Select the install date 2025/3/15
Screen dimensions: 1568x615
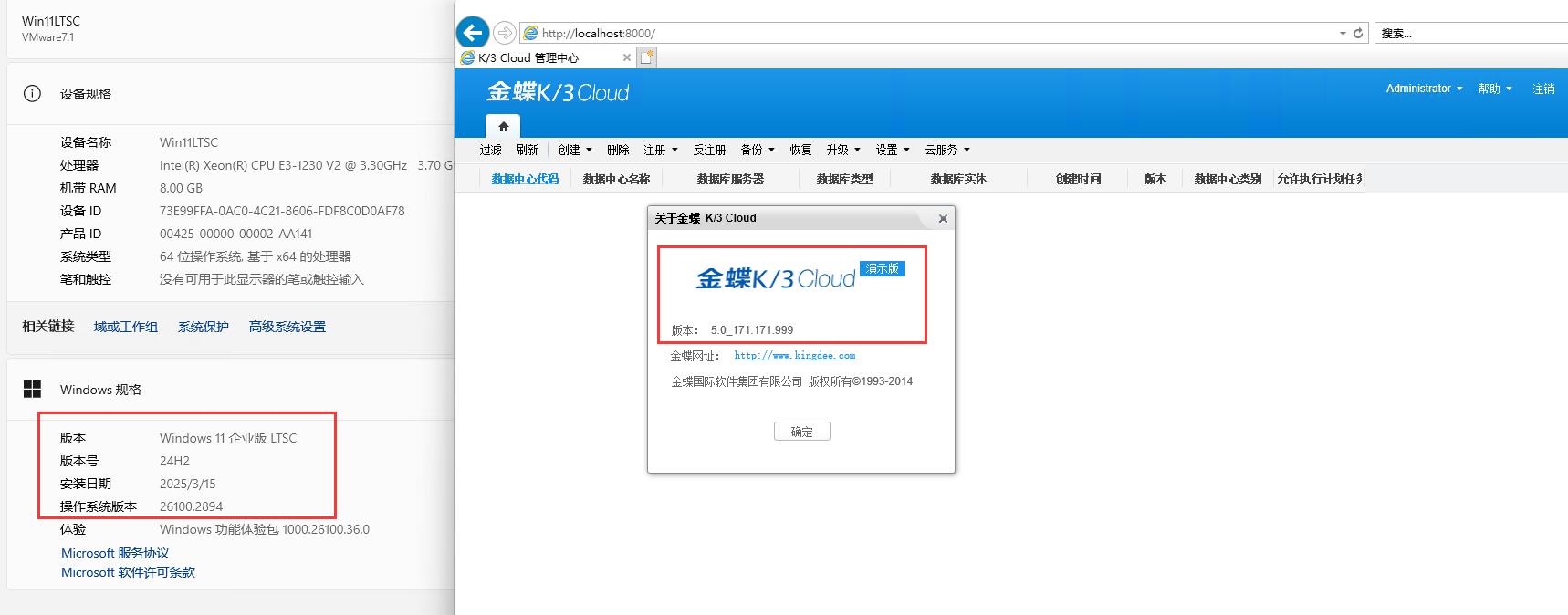(187, 484)
